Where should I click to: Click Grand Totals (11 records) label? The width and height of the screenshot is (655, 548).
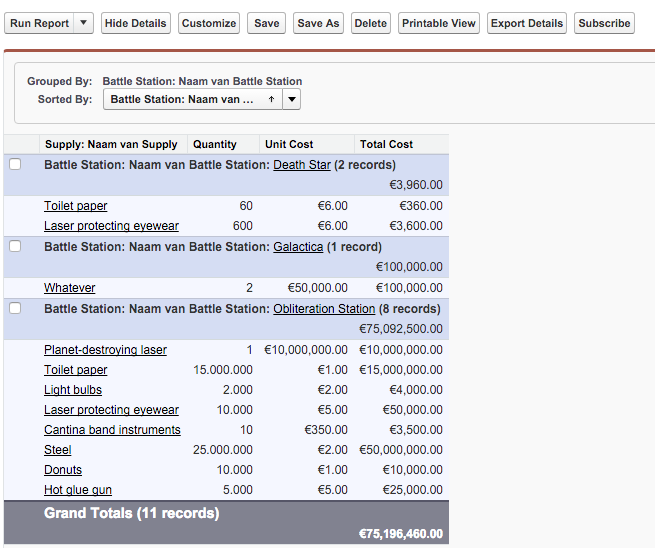[x=132, y=513]
